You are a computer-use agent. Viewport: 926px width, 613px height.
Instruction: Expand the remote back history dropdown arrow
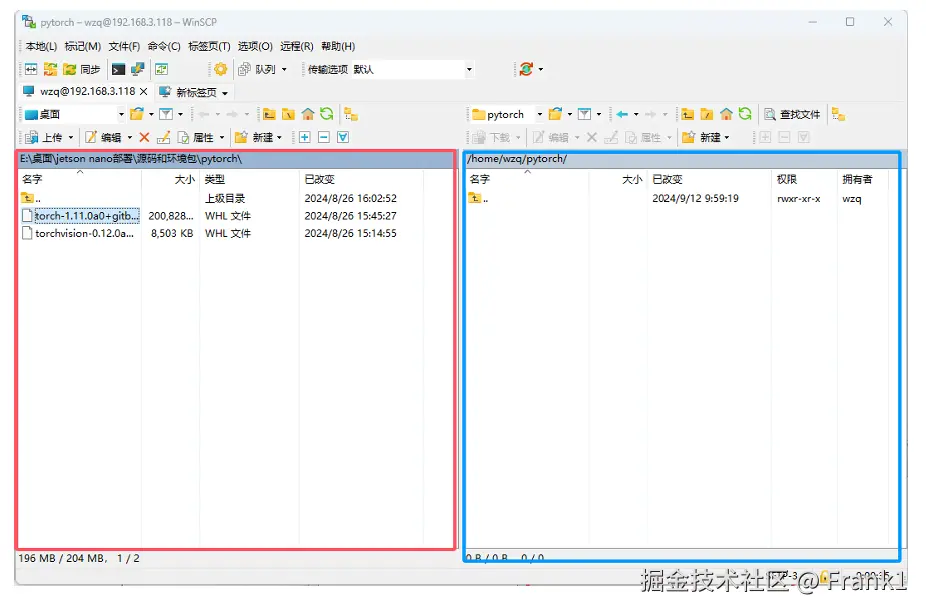(x=636, y=114)
